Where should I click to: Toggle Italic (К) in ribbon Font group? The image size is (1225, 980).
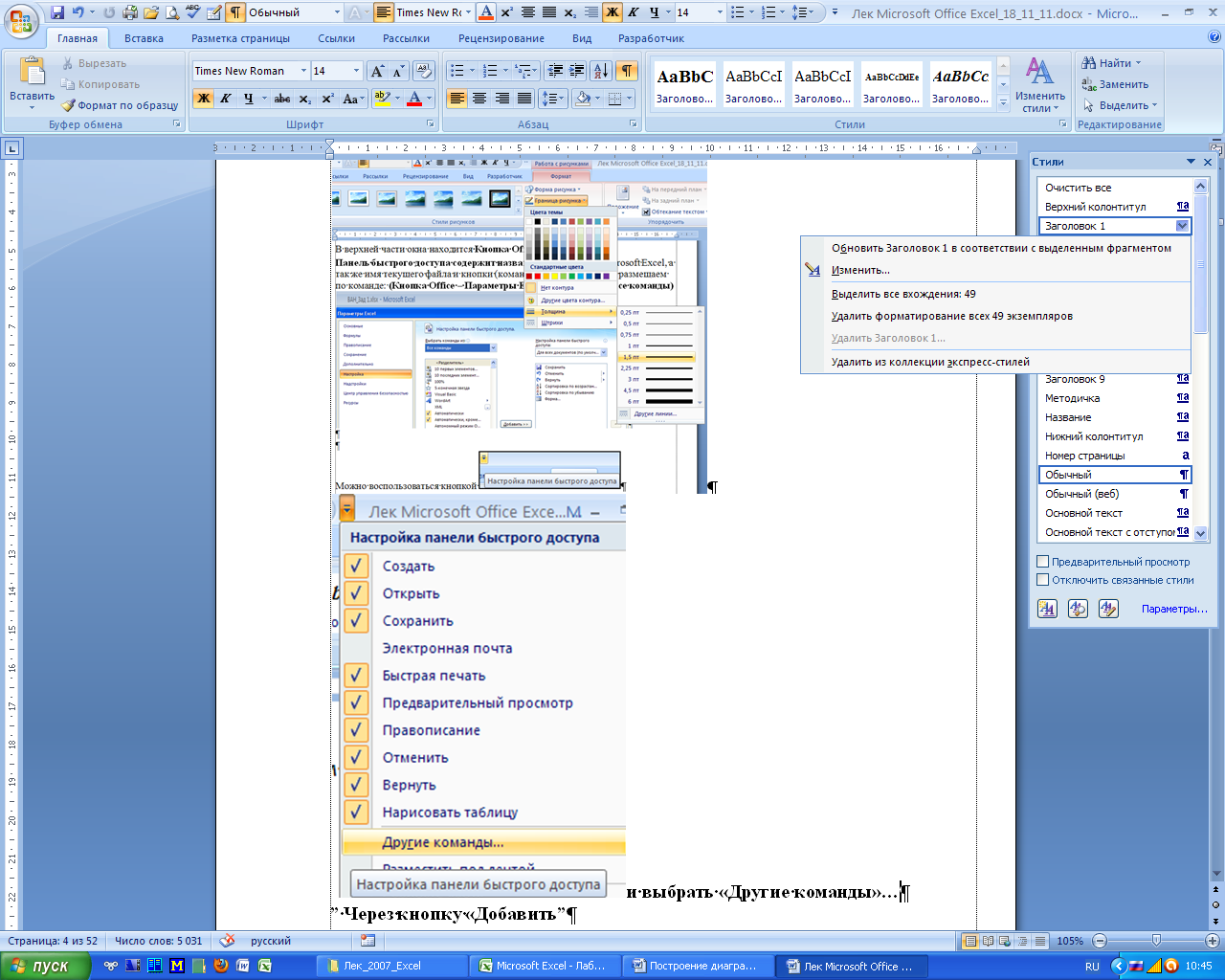coord(226,99)
